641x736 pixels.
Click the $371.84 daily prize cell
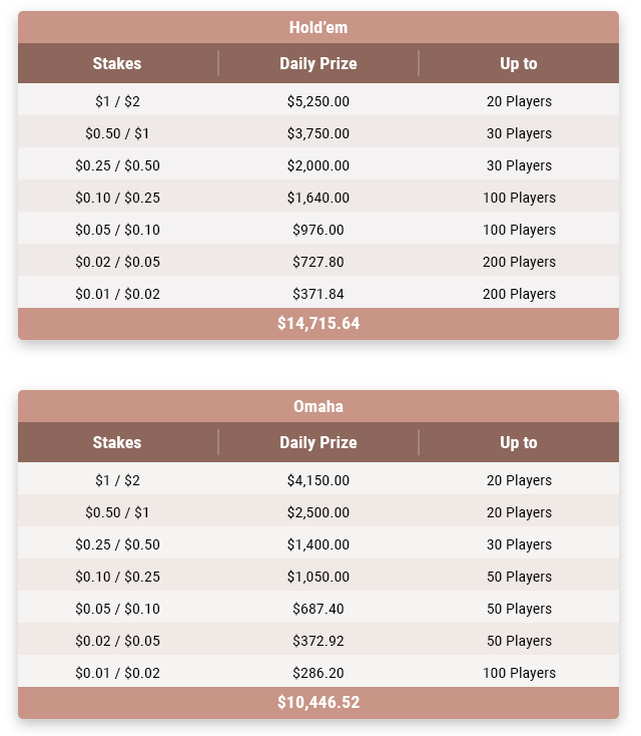pos(318,294)
